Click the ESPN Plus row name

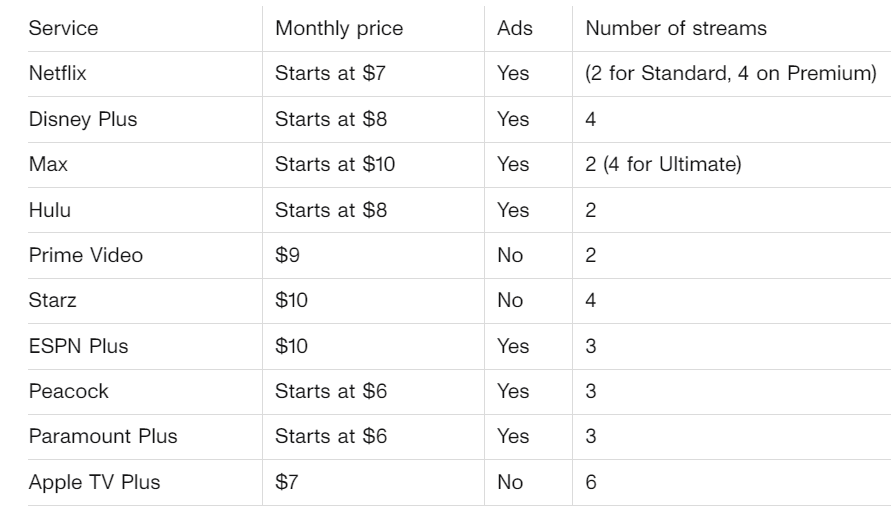tap(78, 346)
